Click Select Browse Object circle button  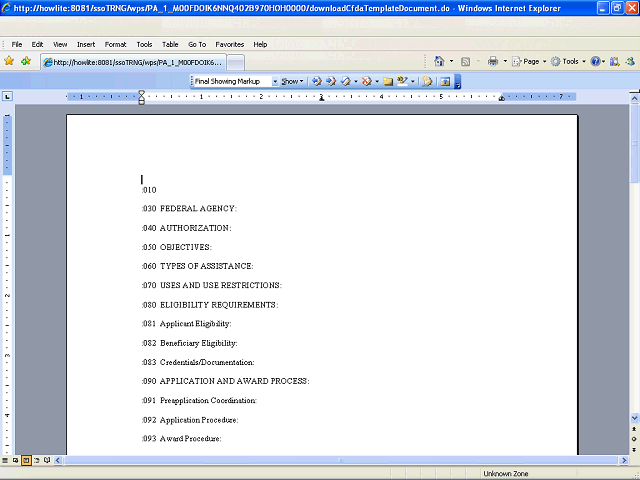coord(634,439)
